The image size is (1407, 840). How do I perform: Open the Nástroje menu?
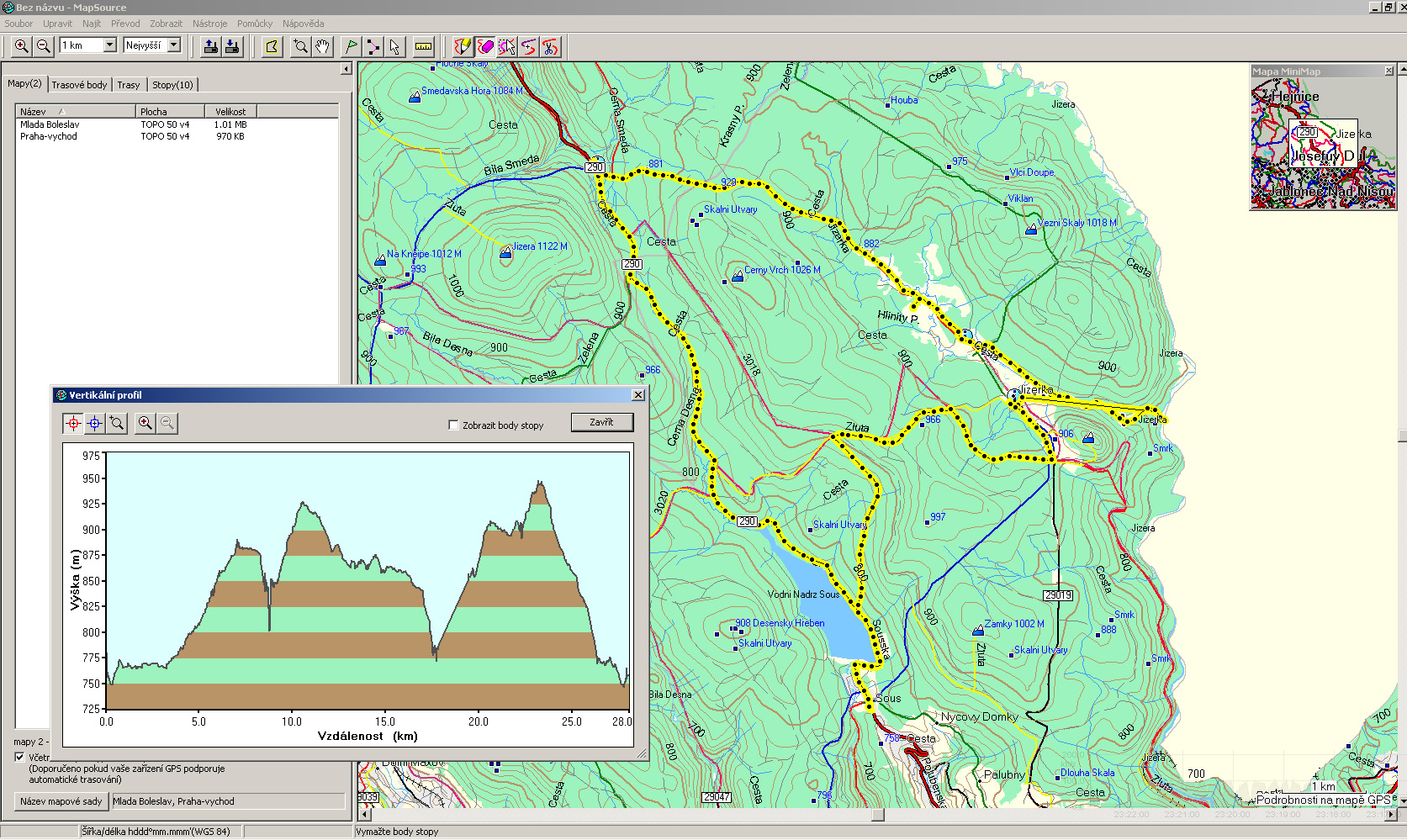pos(209,24)
